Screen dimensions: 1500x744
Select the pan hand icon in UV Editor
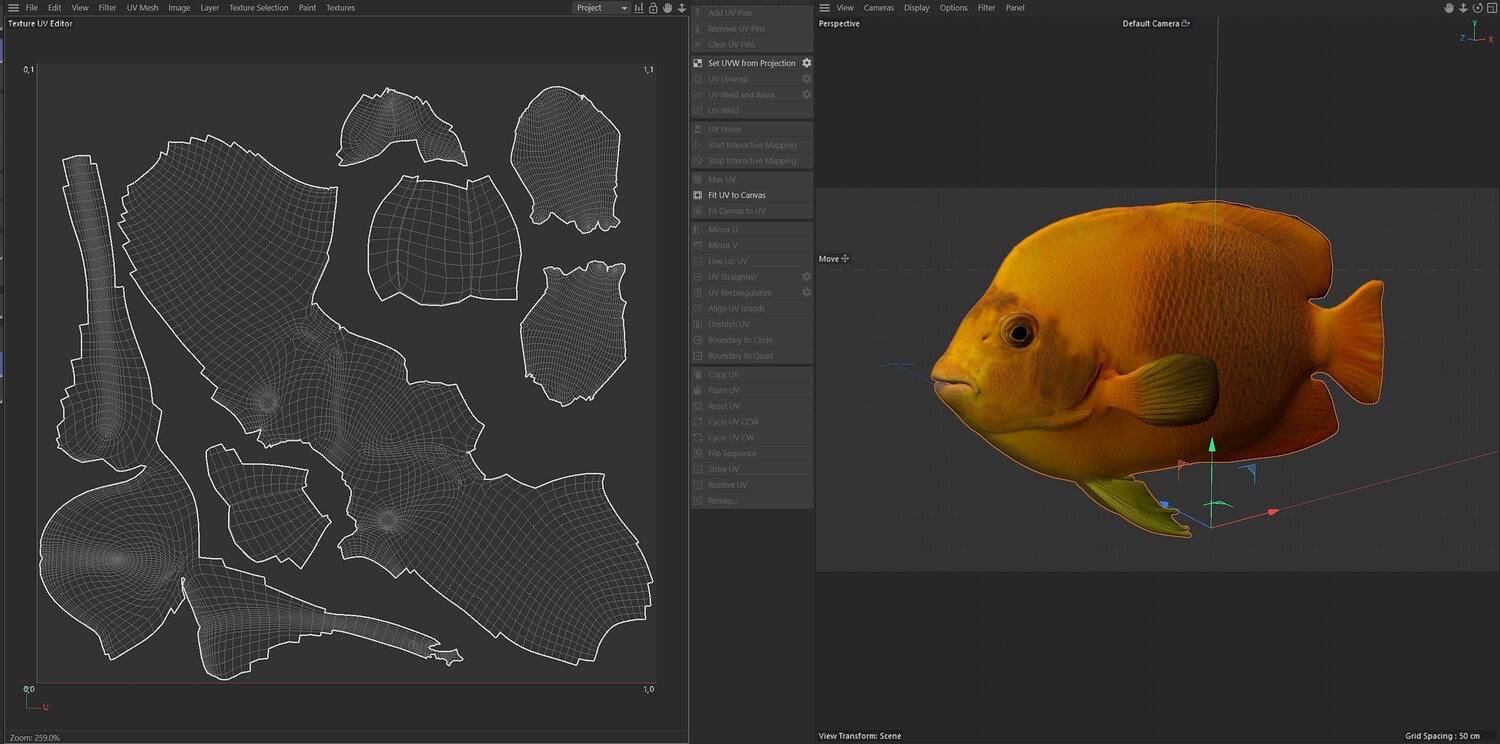667,8
